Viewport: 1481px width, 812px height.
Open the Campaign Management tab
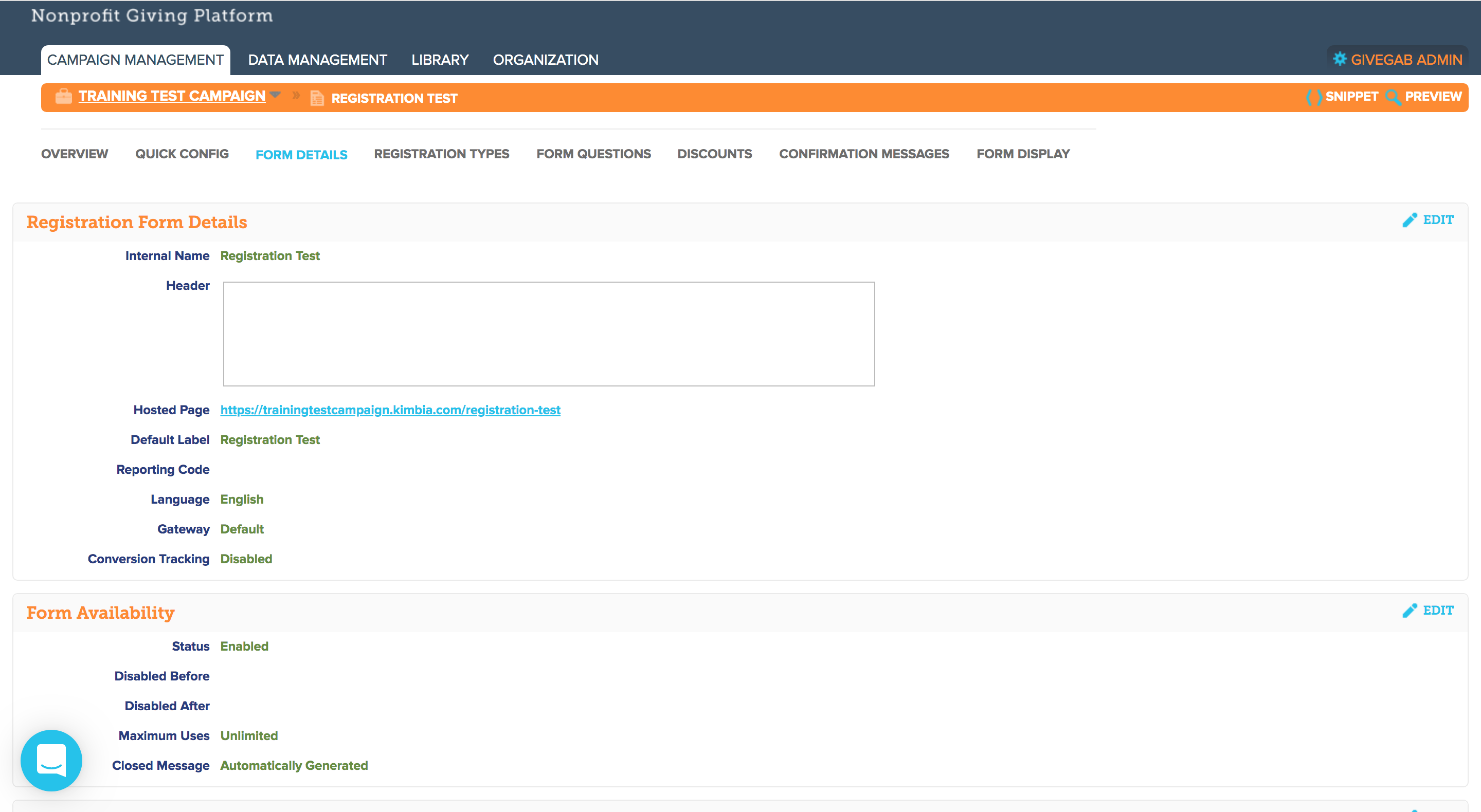point(135,60)
